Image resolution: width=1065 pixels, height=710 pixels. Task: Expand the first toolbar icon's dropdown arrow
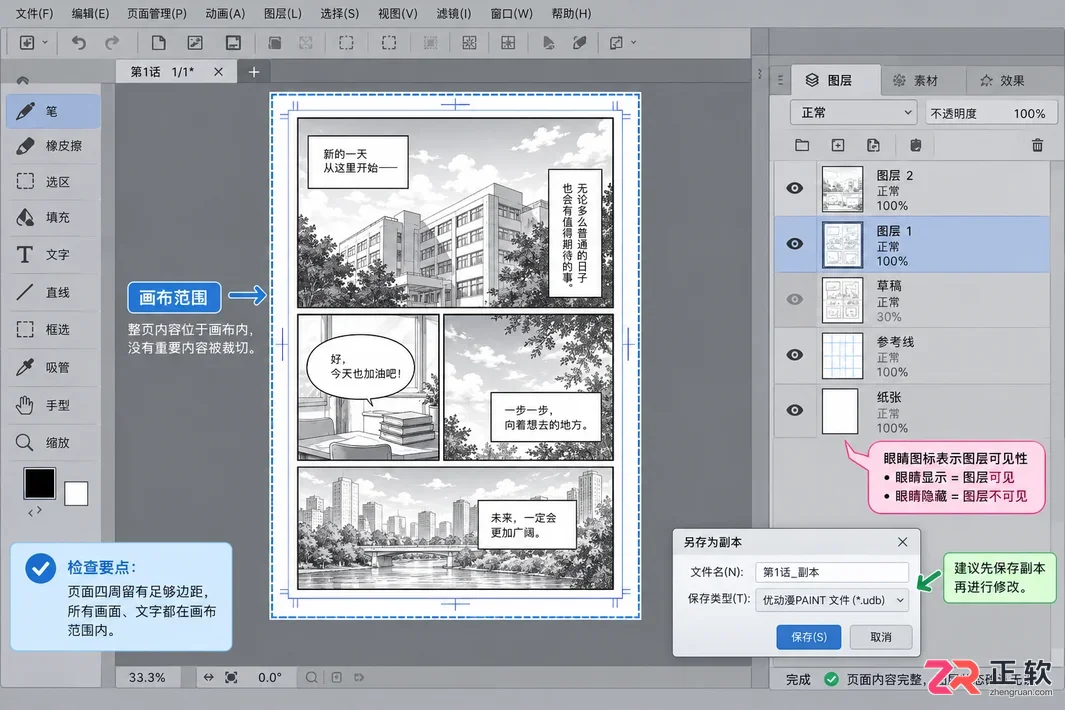[x=46, y=42]
